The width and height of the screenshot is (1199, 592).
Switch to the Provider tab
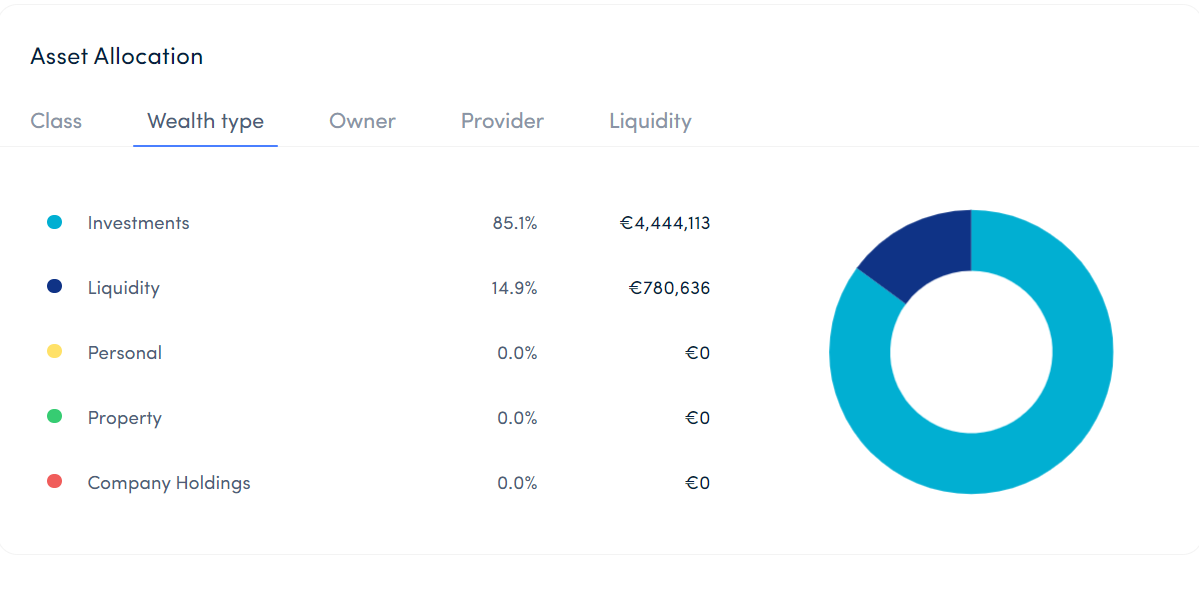[502, 121]
